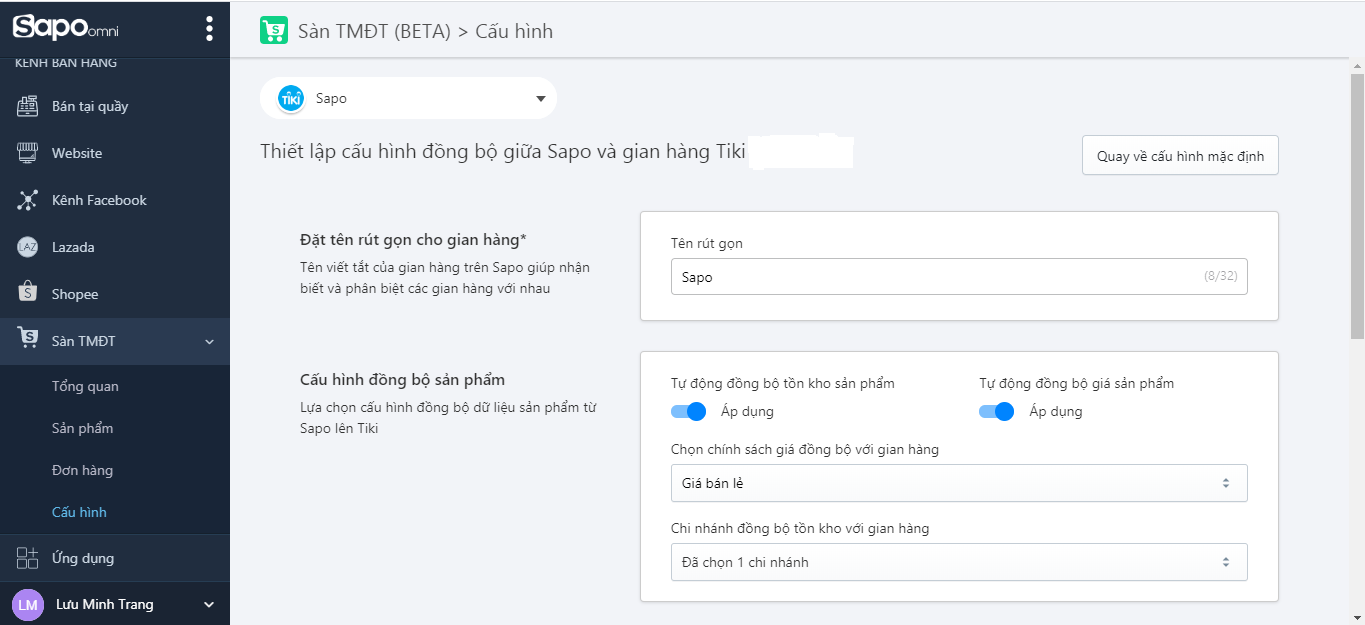Click Quay về cấu hình mặc định button
This screenshot has height=625, width=1365.
pyautogui.click(x=1179, y=155)
